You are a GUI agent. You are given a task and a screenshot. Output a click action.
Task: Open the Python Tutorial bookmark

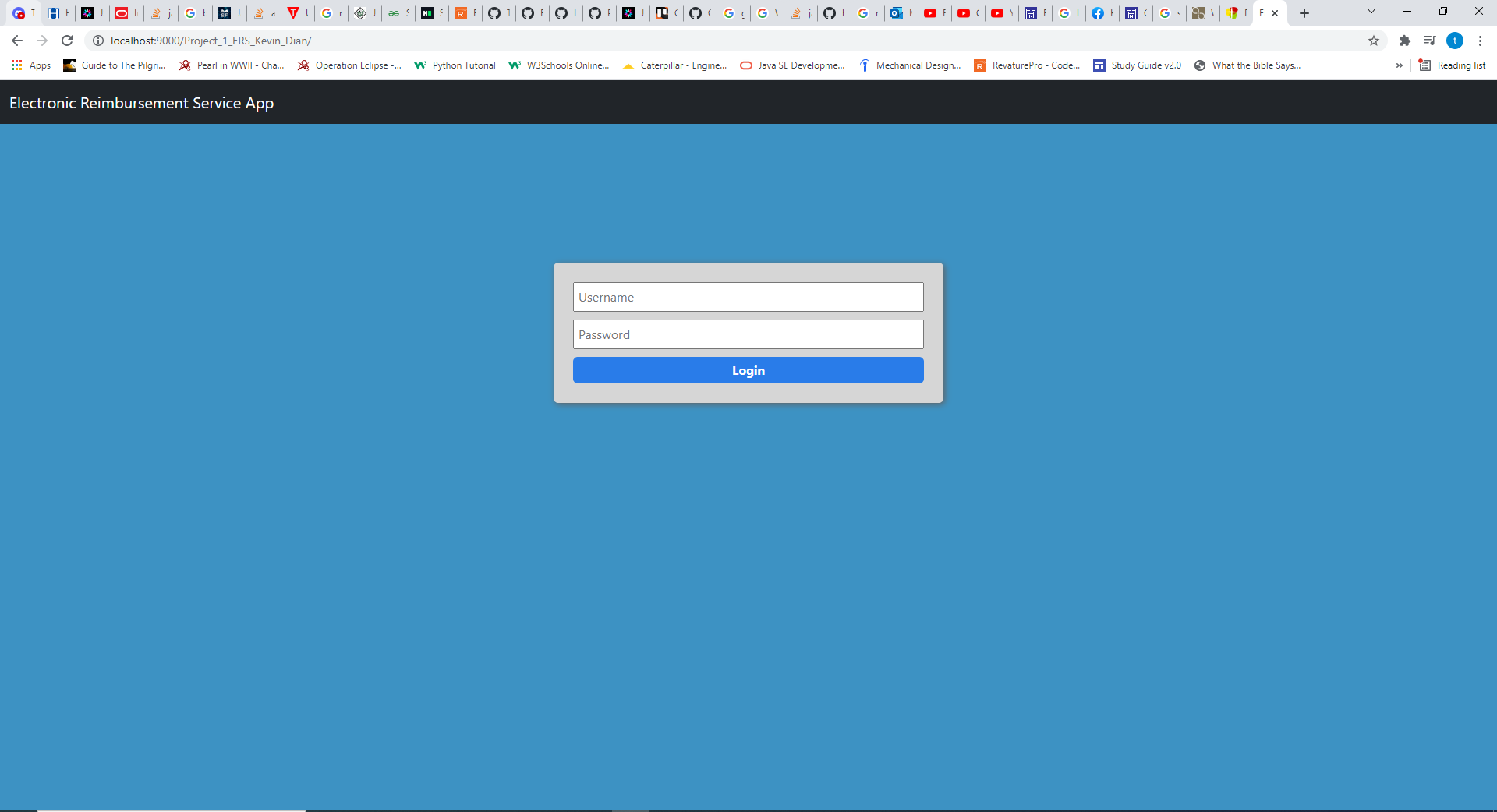pos(455,65)
